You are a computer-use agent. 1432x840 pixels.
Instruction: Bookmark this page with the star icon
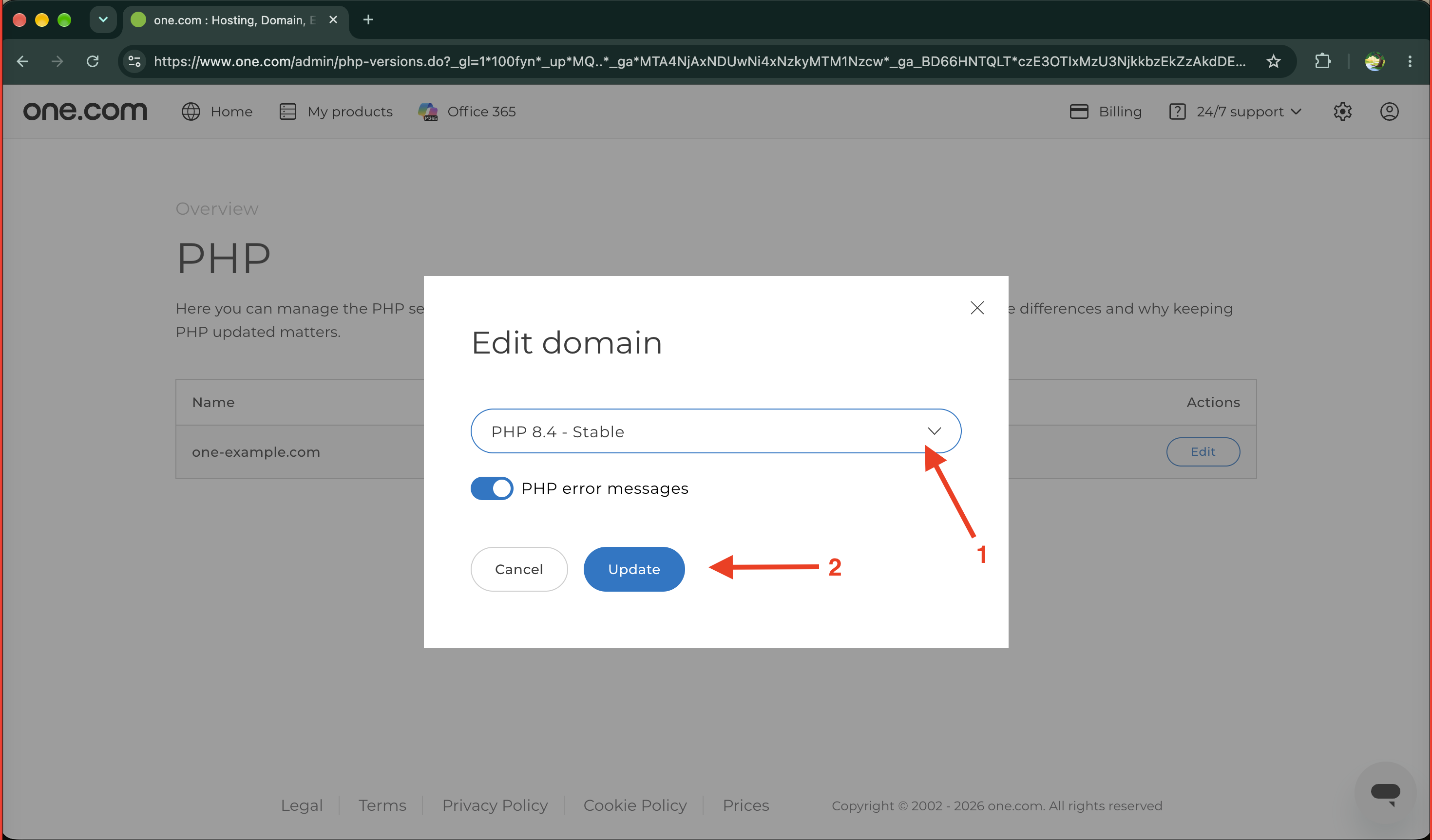pos(1273,61)
